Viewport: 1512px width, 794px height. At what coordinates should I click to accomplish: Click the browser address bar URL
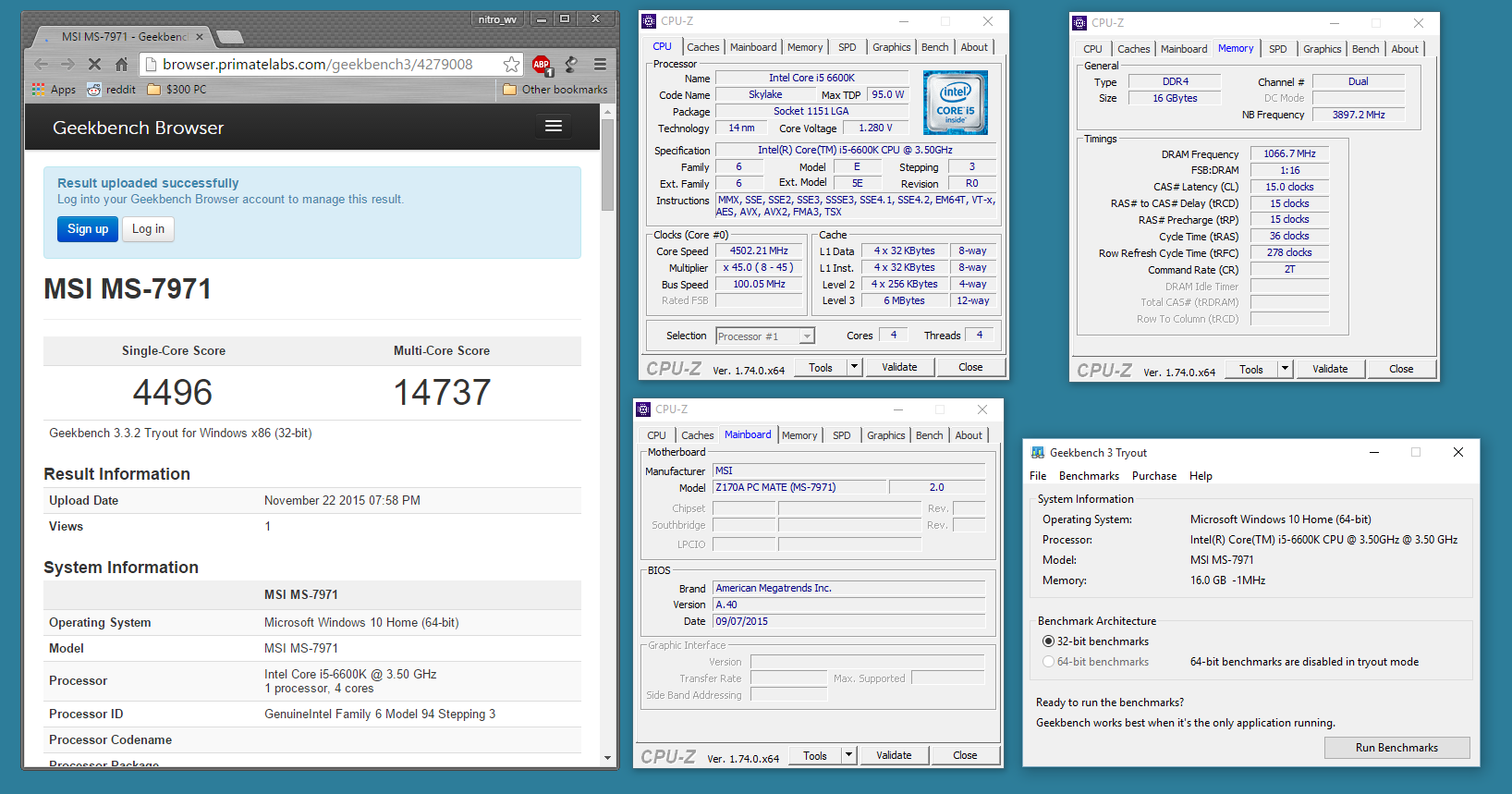[x=317, y=64]
